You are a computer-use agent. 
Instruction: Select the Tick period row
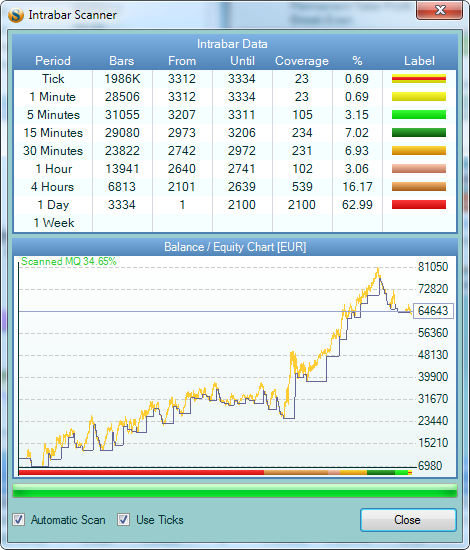[235, 79]
